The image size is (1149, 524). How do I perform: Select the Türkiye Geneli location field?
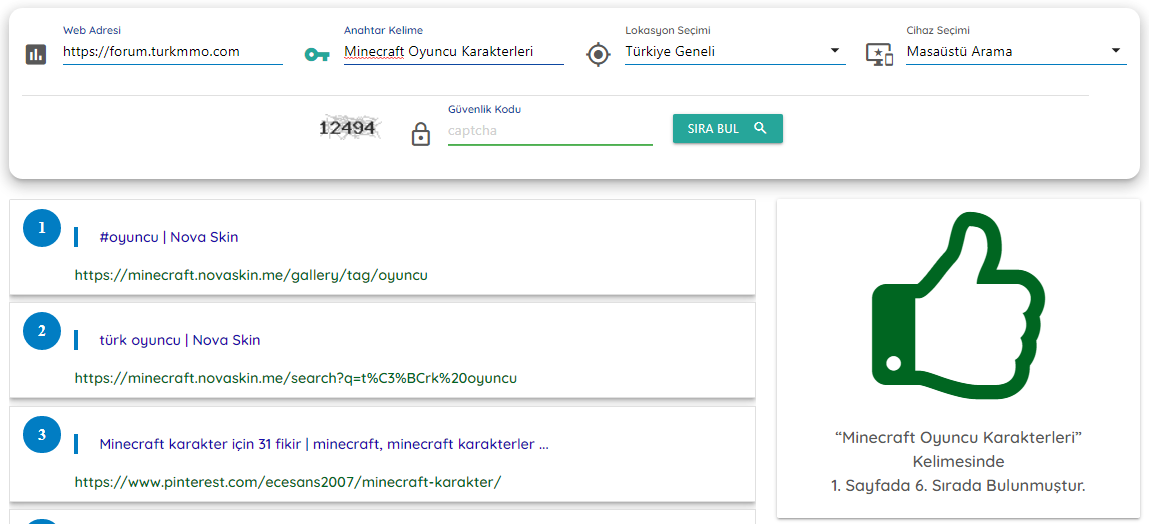tap(735, 52)
